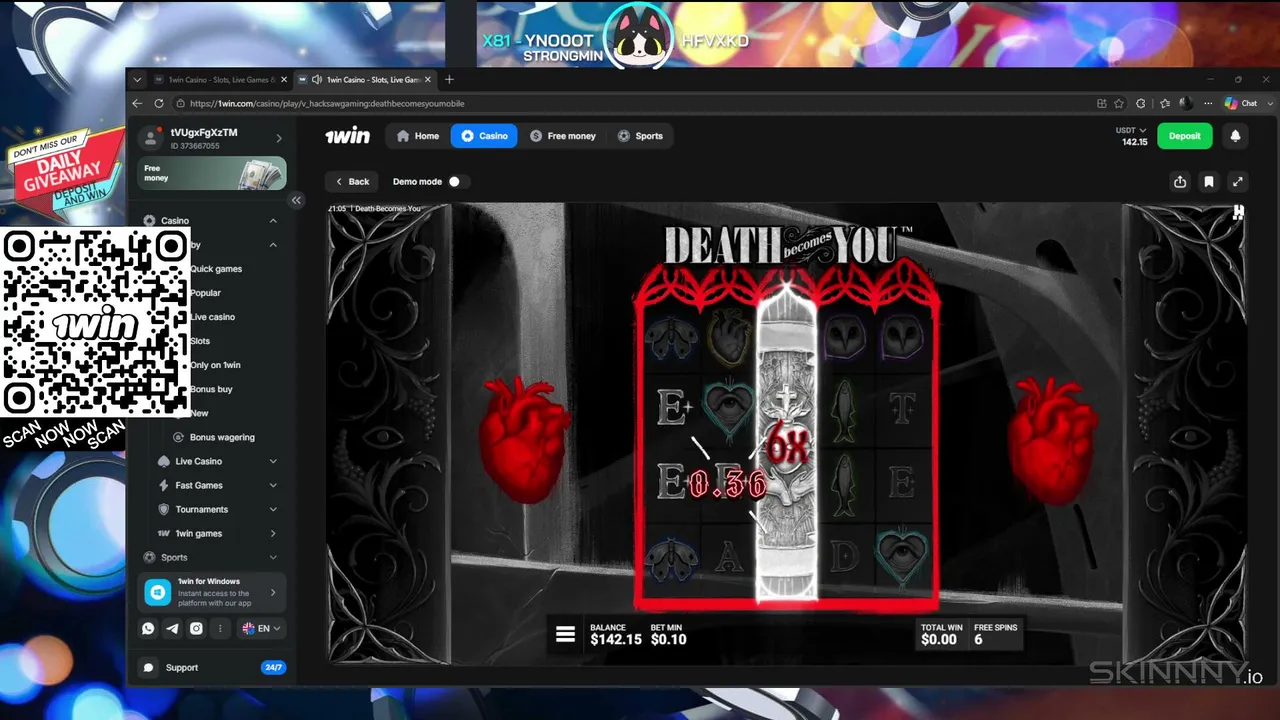Go back in browser history
The width and height of the screenshot is (1280, 720).
(138, 103)
